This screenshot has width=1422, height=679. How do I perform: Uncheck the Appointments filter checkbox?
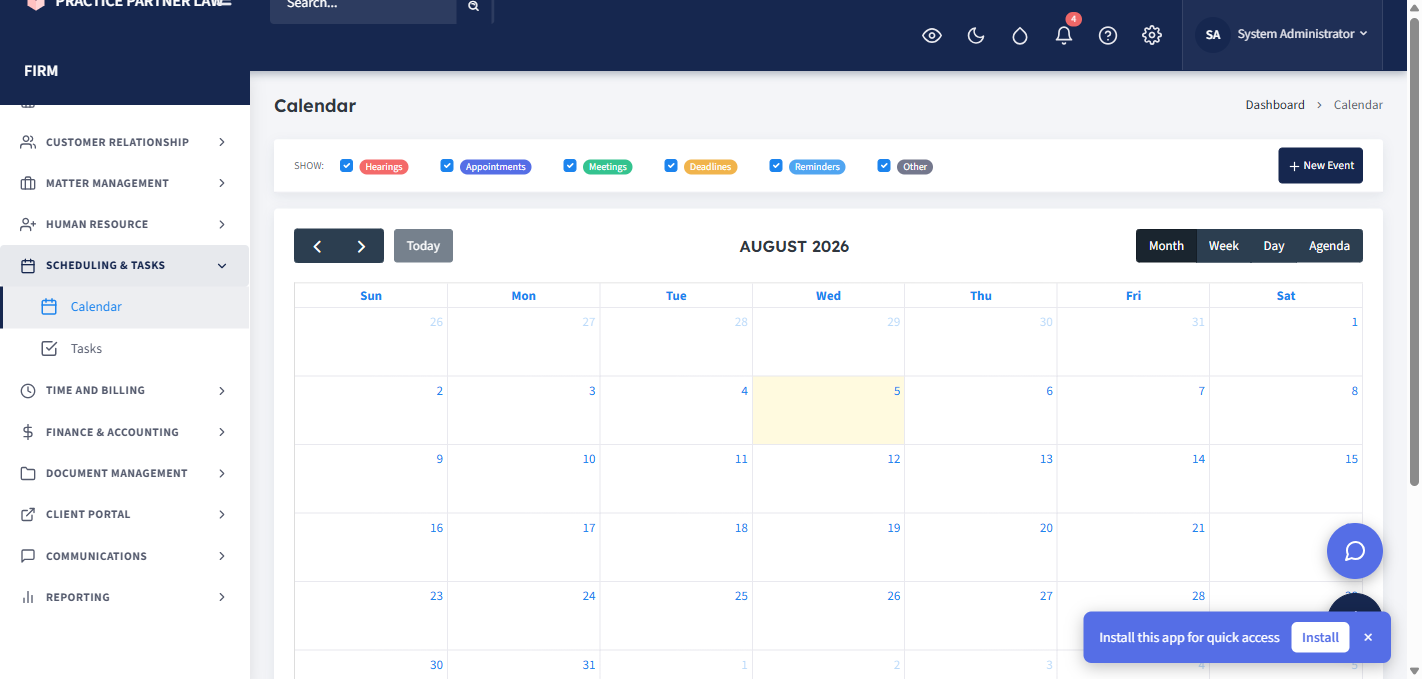click(x=447, y=166)
